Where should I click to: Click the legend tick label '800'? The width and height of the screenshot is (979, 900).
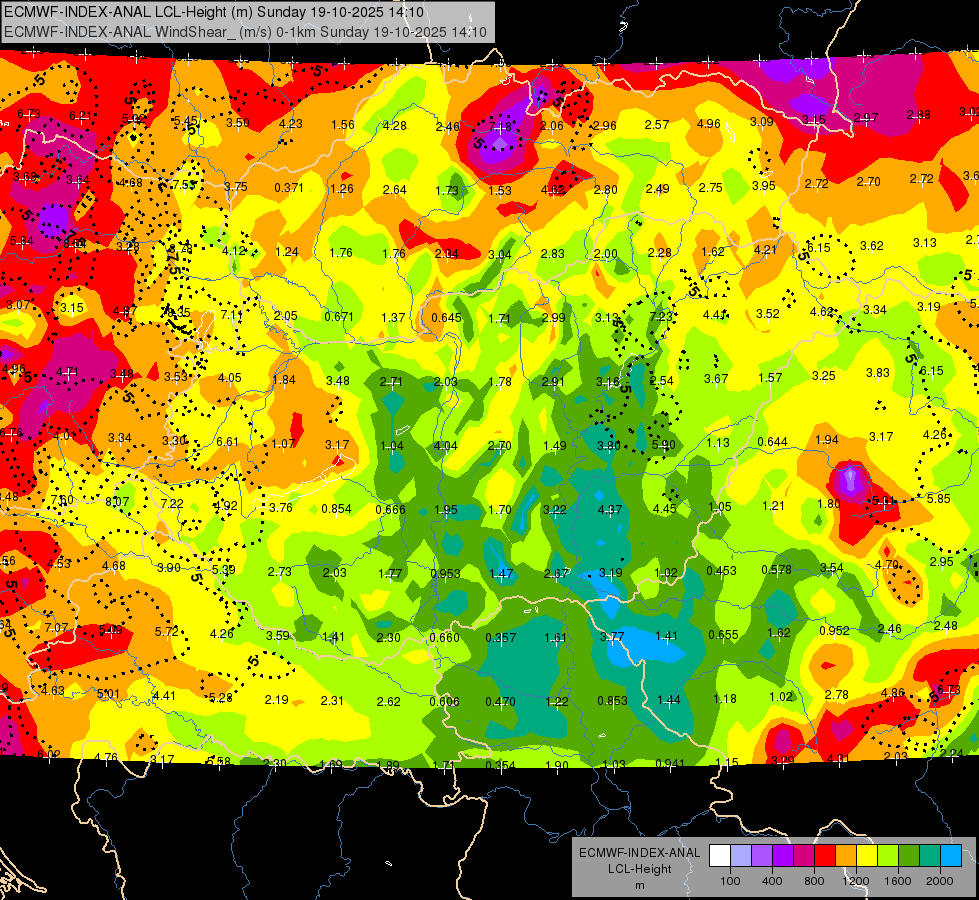814,881
